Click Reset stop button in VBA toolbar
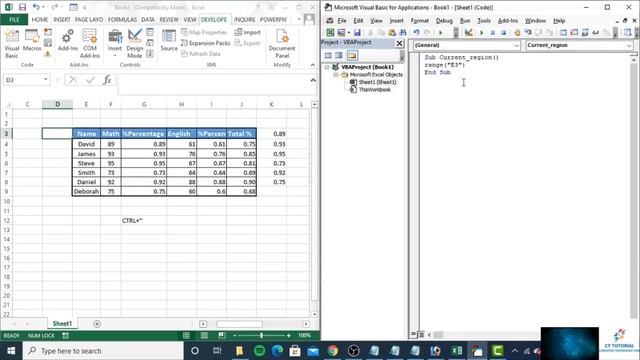The image size is (640, 360). [x=504, y=33]
